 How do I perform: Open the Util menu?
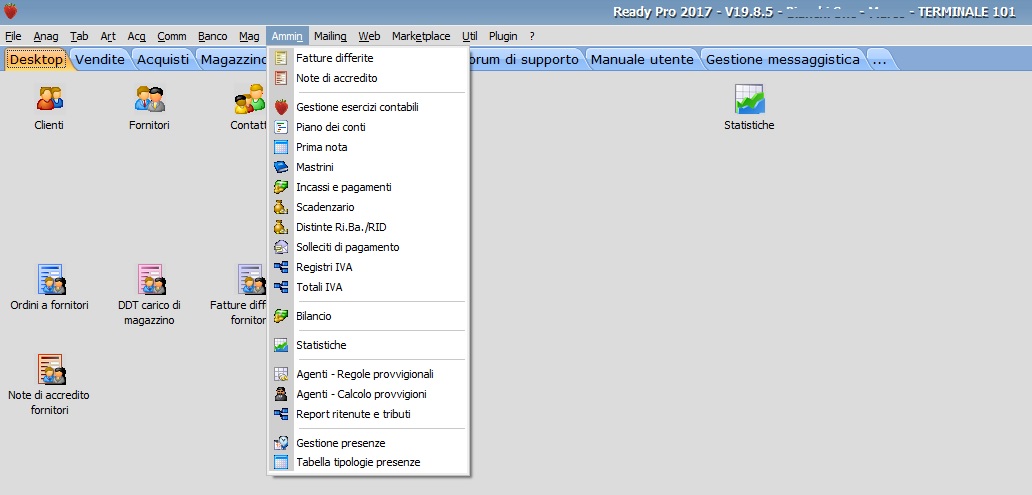tap(470, 36)
